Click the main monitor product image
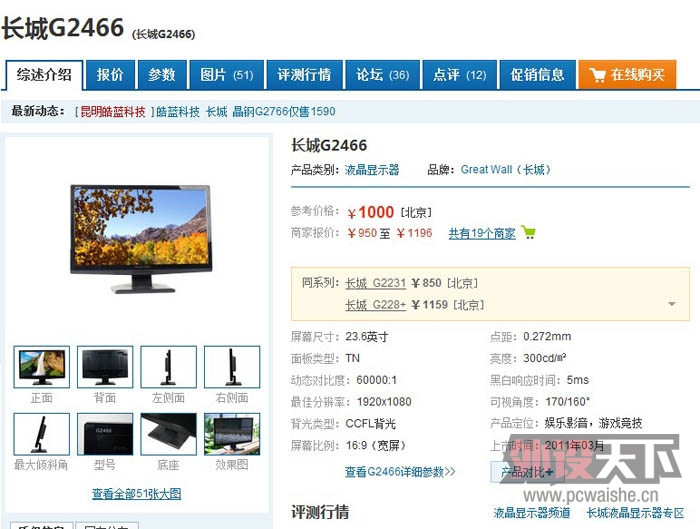This screenshot has height=529, width=700. [x=141, y=239]
